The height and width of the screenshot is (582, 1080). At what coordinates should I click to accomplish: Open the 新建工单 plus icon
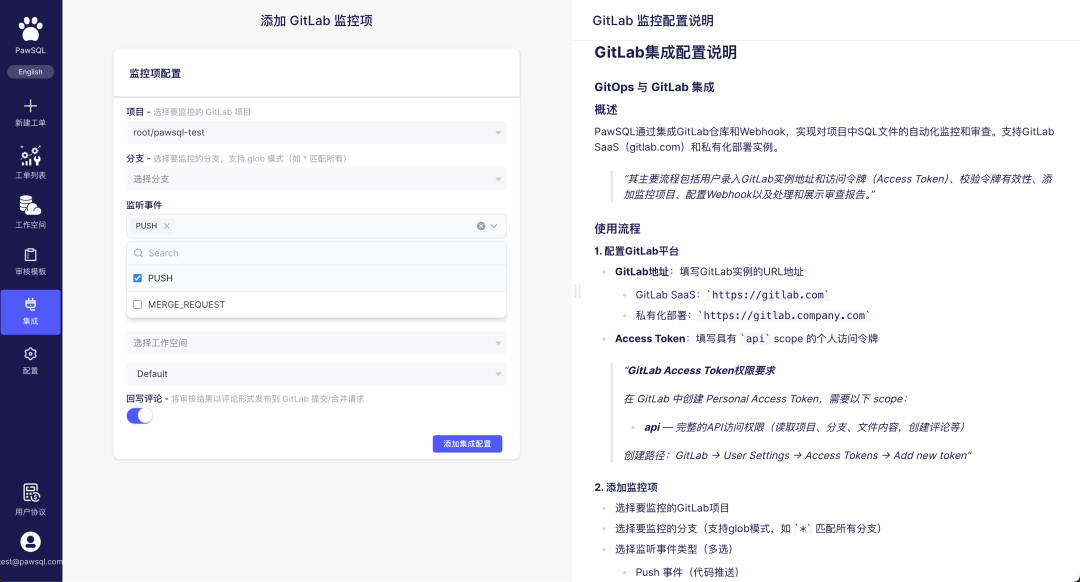coord(30,105)
